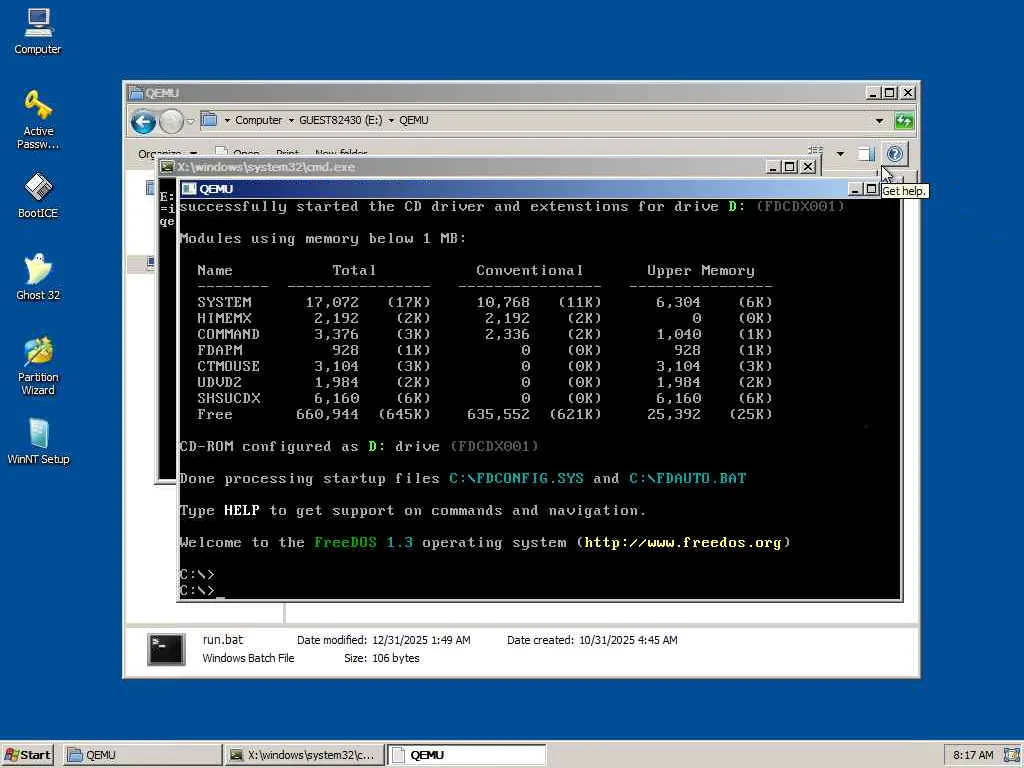Maximize the cmd.exe window

pyautogui.click(x=790, y=167)
